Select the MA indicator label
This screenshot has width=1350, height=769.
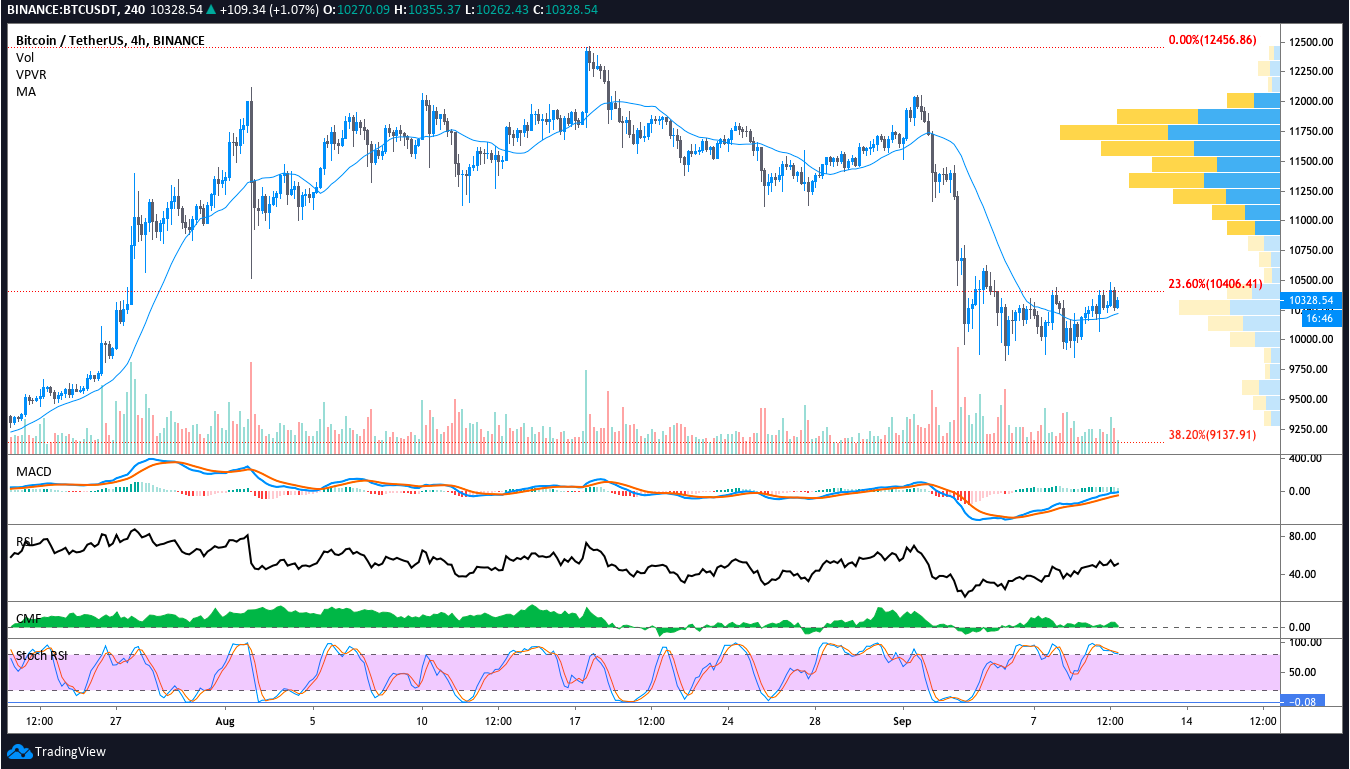pos(25,91)
